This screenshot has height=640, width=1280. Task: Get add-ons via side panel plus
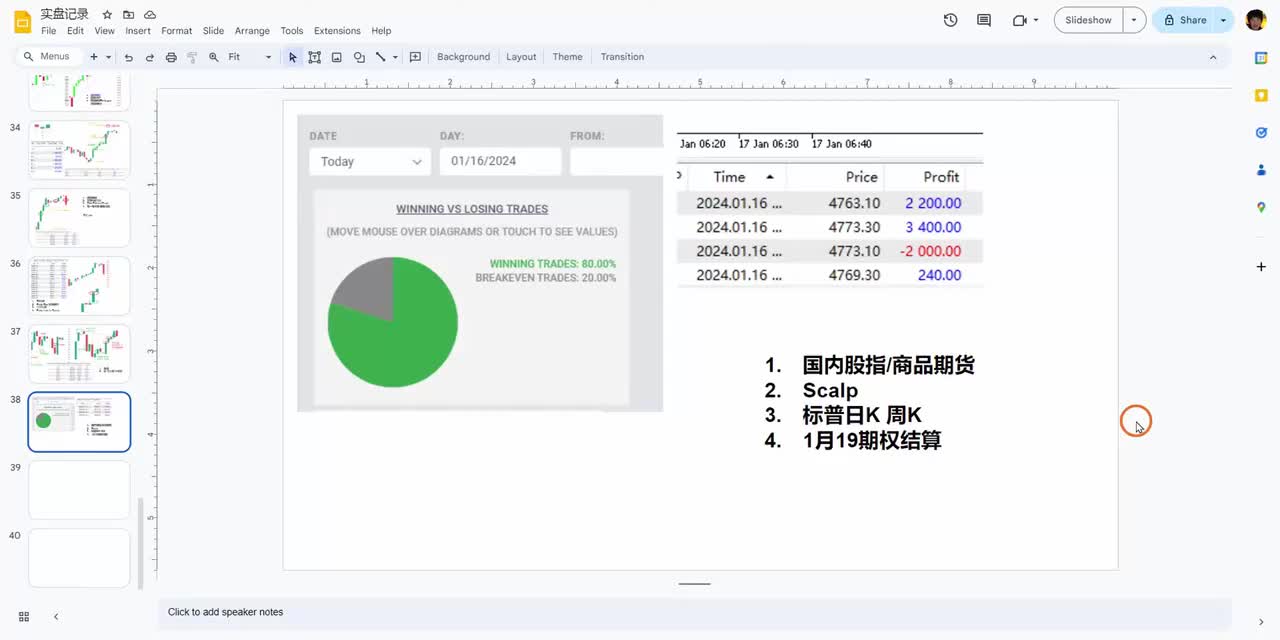(1261, 267)
